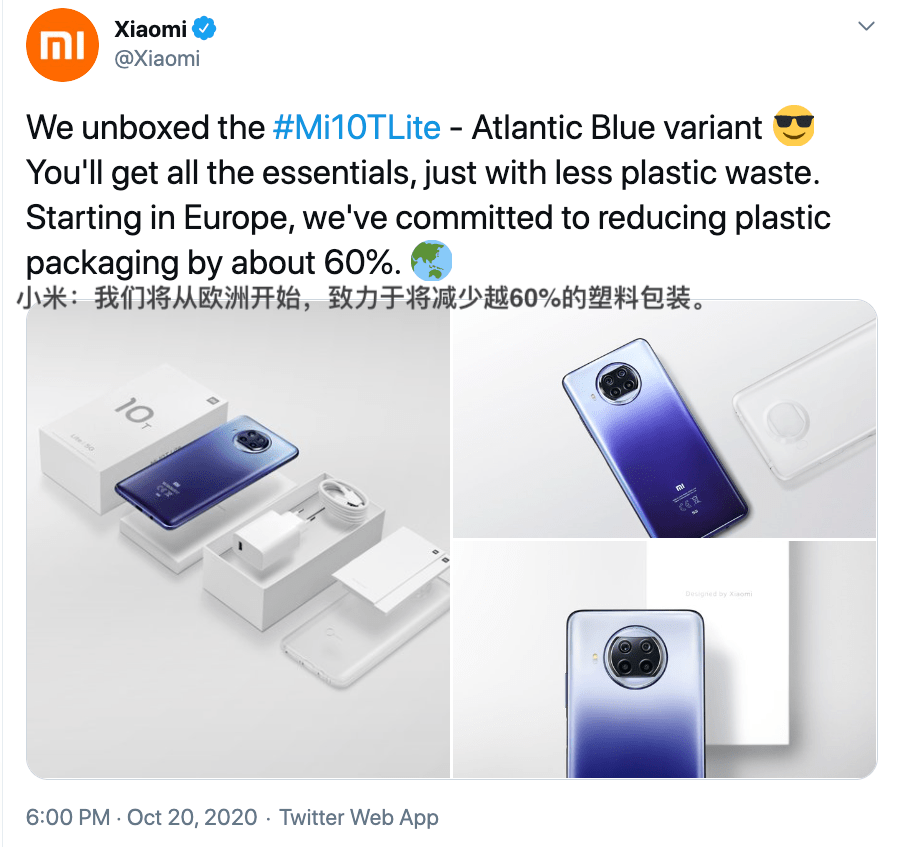Click the 10T box in unboxing photo
The width and height of the screenshot is (899, 847).
pos(133,438)
